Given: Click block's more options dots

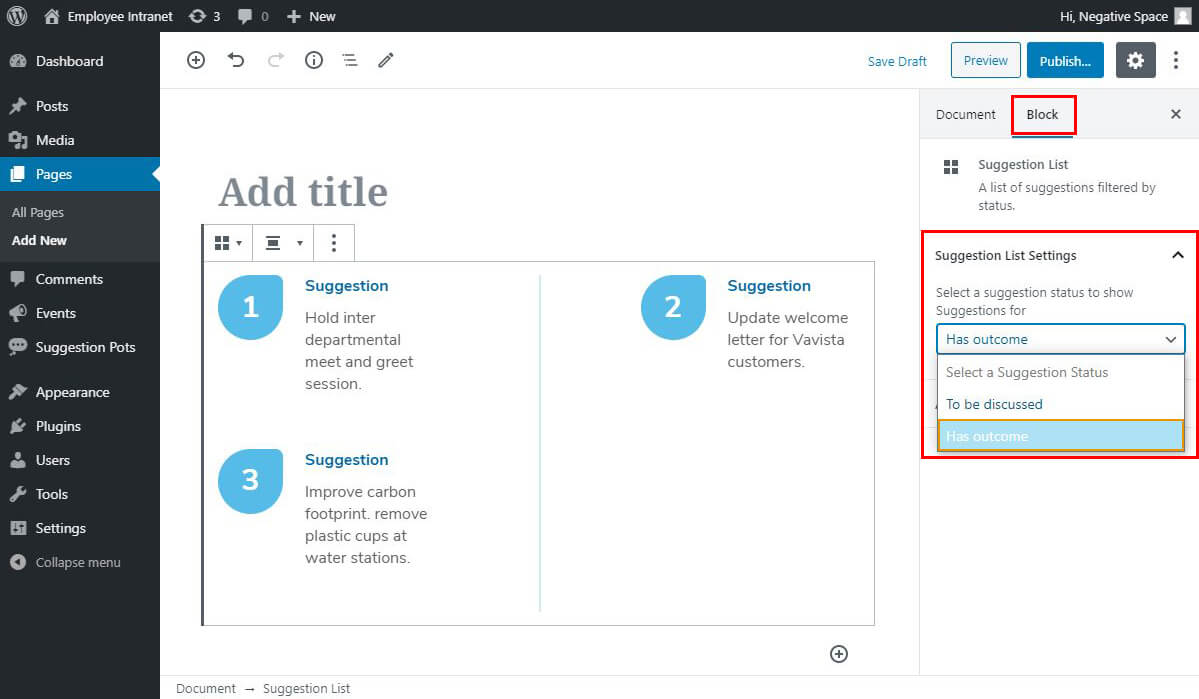Looking at the screenshot, I should [334, 243].
